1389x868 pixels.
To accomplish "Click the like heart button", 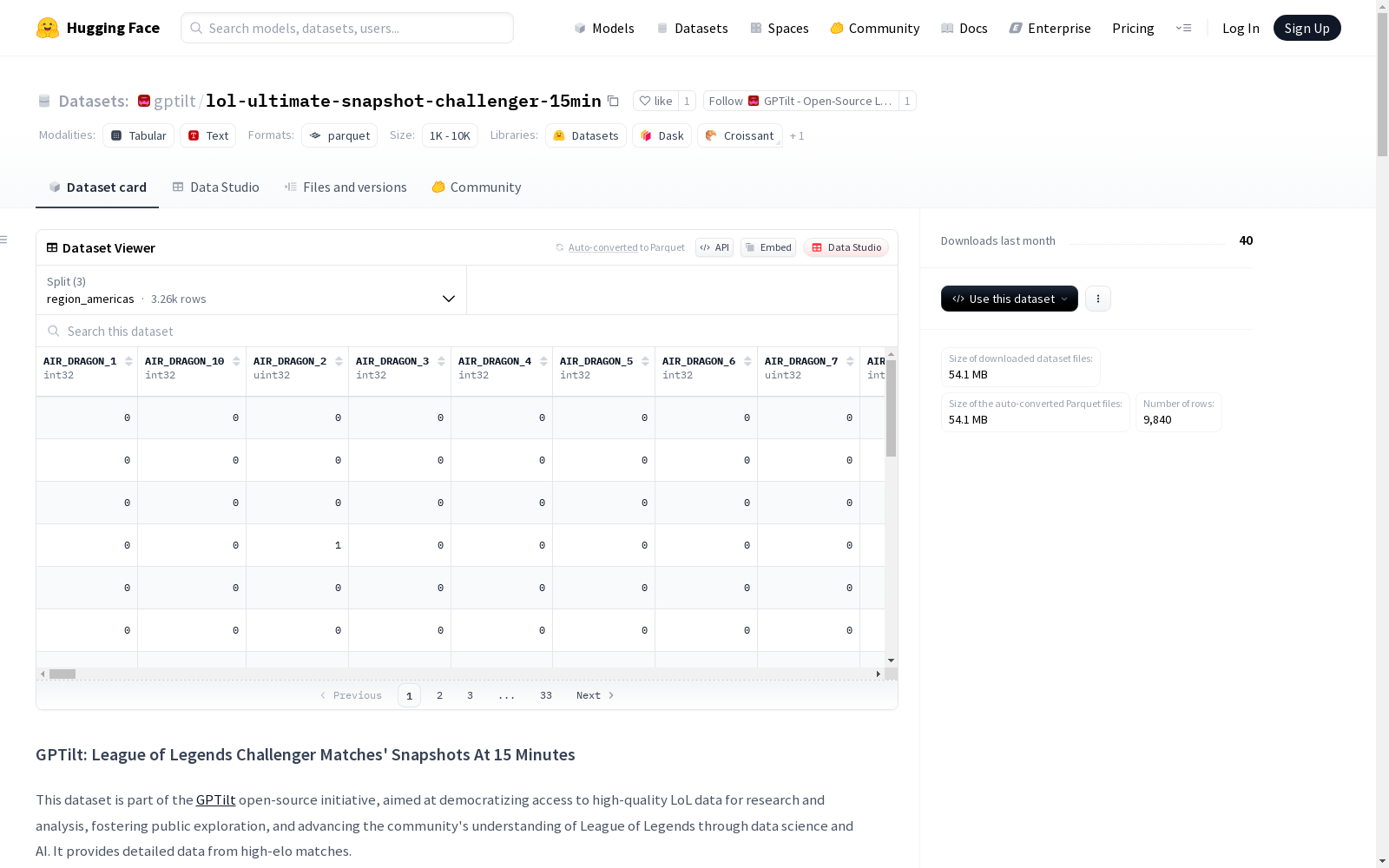I will 656,101.
